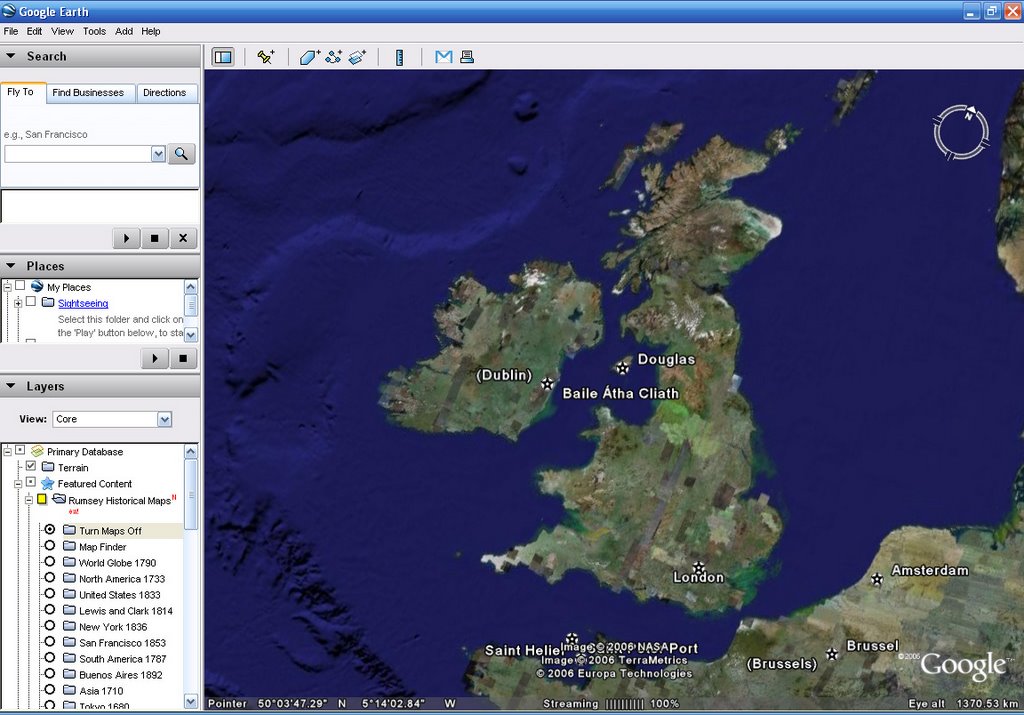Viewport: 1024px width, 715px height.
Task: Click the Dublin star placemark on map
Action: [x=547, y=384]
